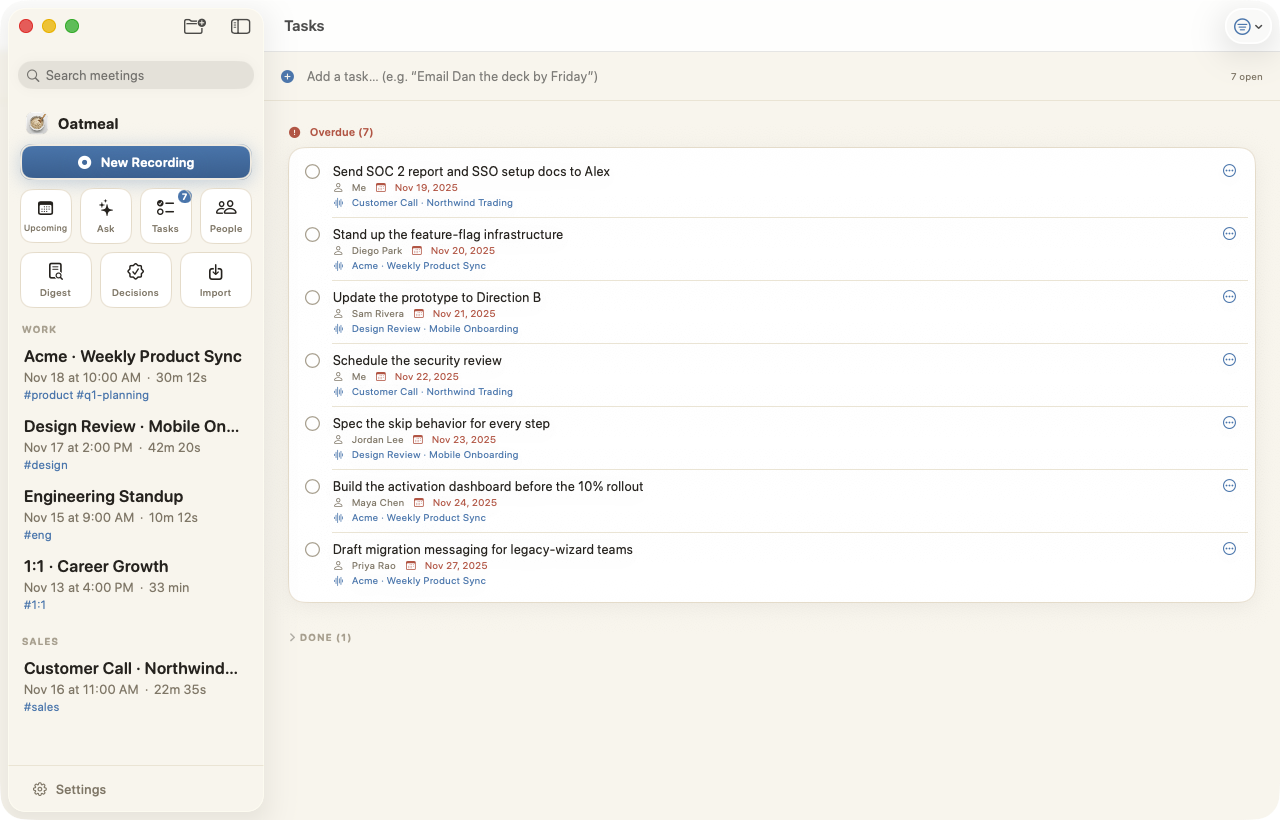
Task: Follow Design Review link under Spec the skip behavior
Action: pos(435,455)
